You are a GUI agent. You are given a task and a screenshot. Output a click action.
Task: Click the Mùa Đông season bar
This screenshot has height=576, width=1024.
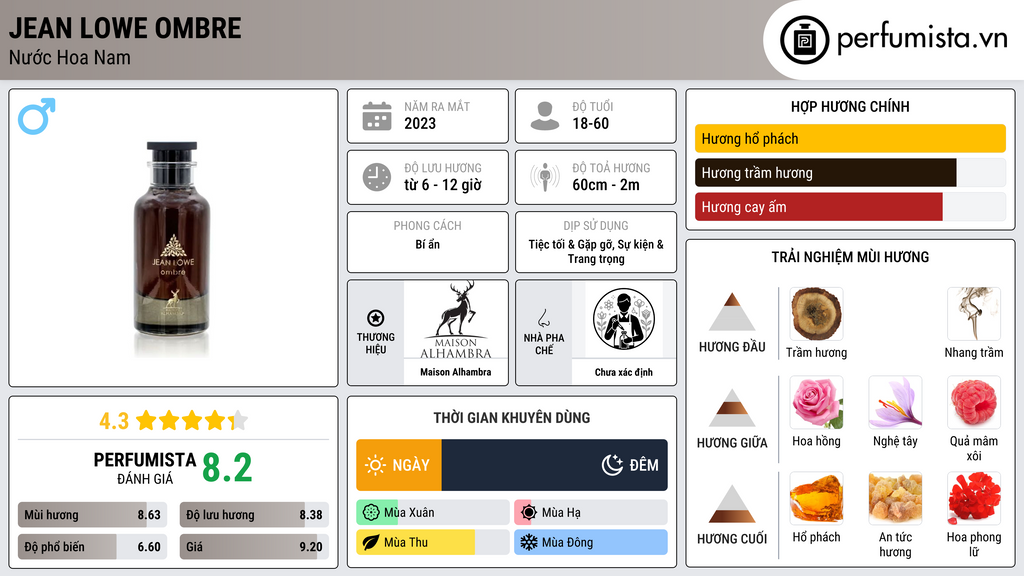coord(590,542)
